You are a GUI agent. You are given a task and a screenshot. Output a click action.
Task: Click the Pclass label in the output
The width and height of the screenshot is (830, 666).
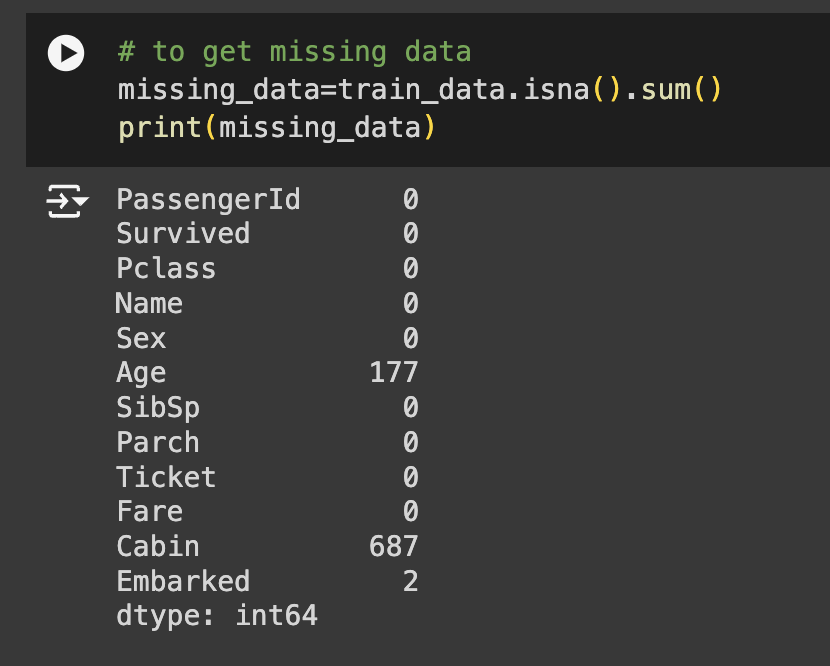[x=166, y=269]
